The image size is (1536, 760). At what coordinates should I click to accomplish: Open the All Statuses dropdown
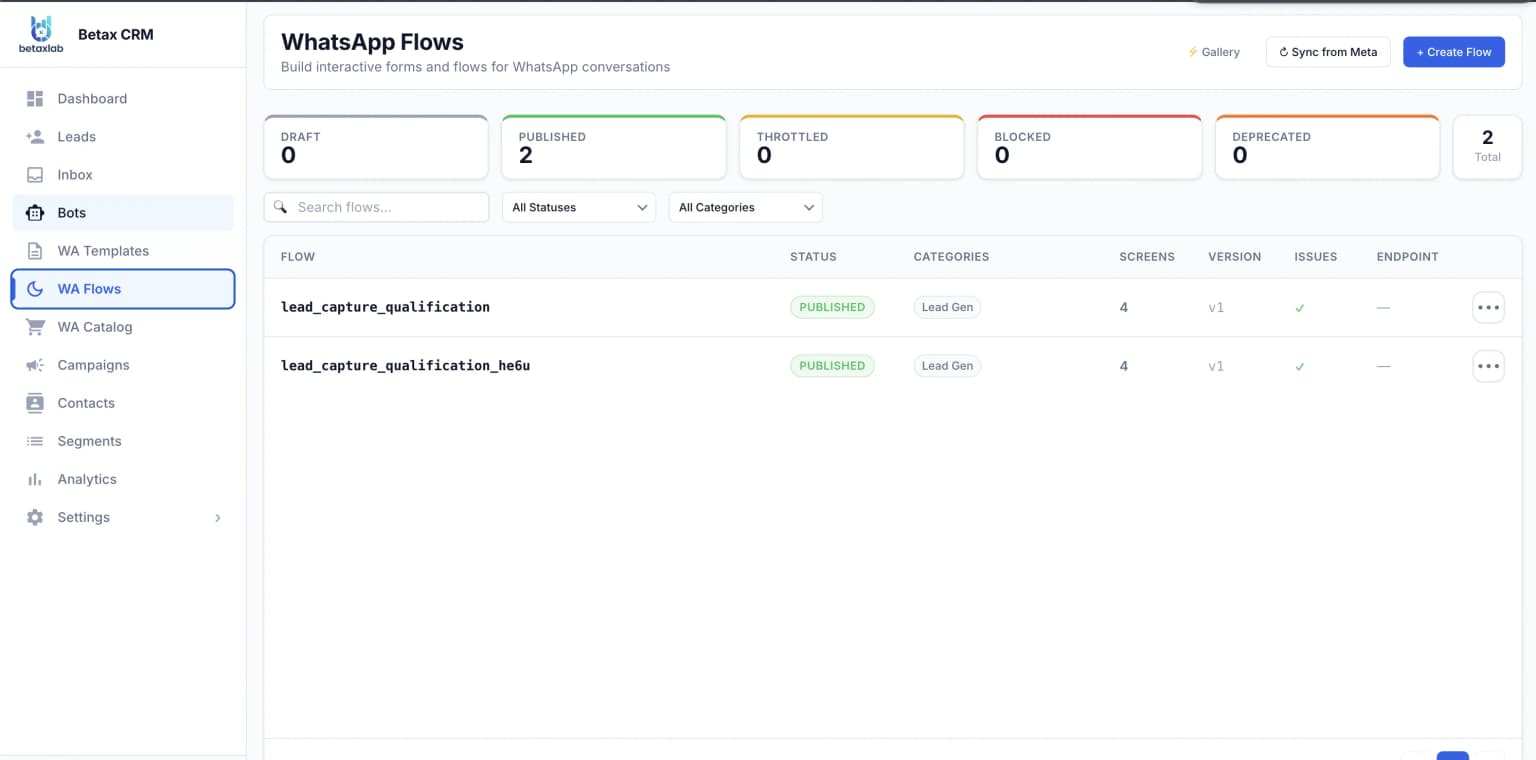click(579, 207)
